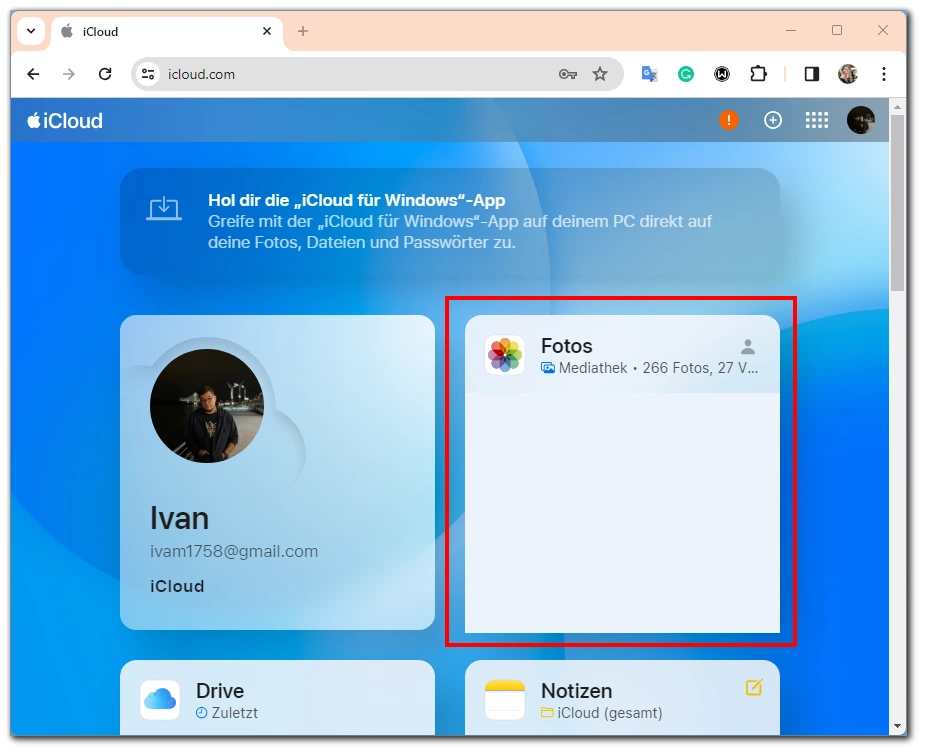
Task: Click the scrollbar down arrow
Action: pos(897,726)
